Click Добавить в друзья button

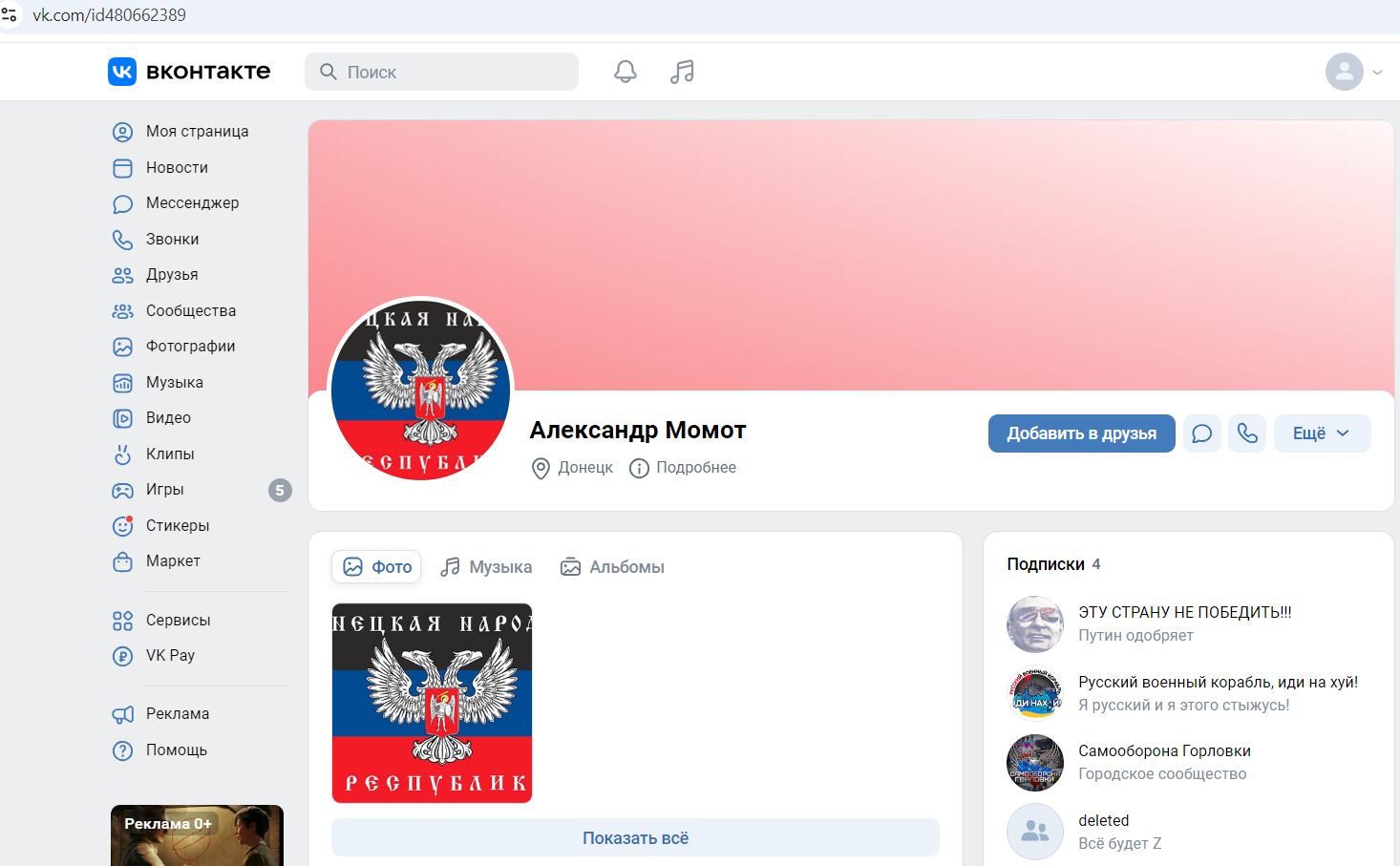1082,433
